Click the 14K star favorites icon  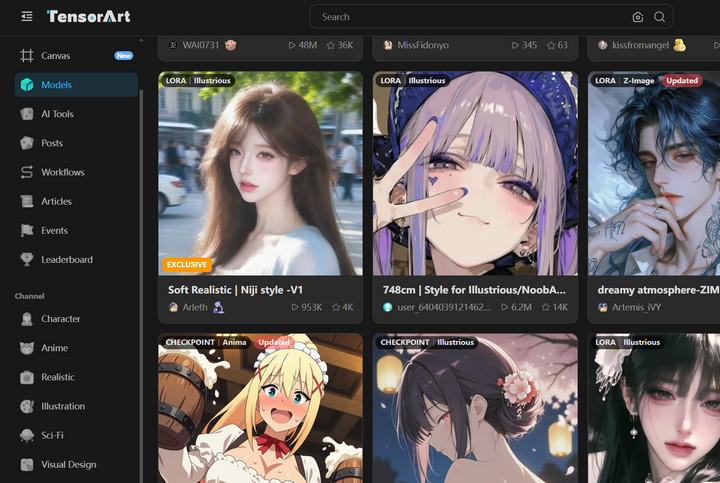(546, 307)
